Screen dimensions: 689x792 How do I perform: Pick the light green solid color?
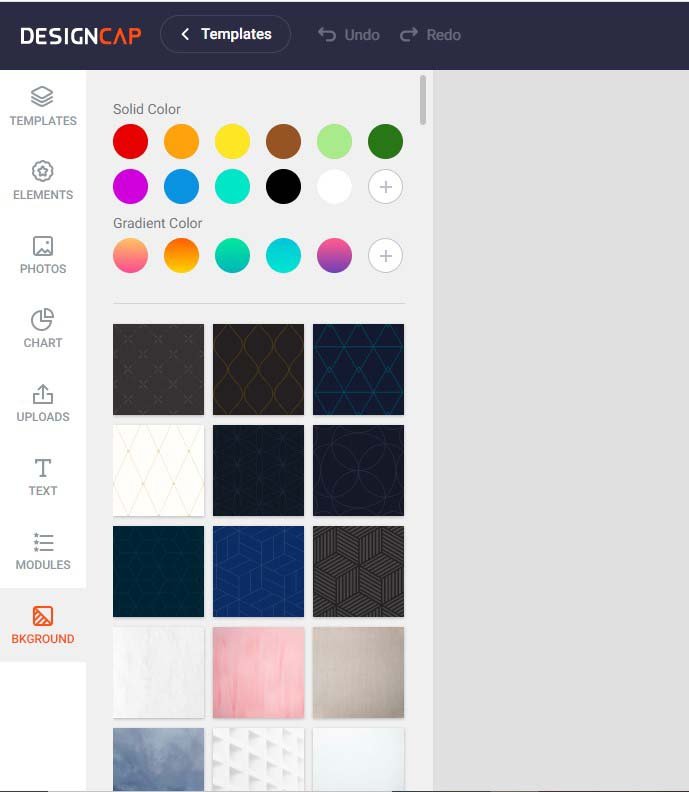334,141
